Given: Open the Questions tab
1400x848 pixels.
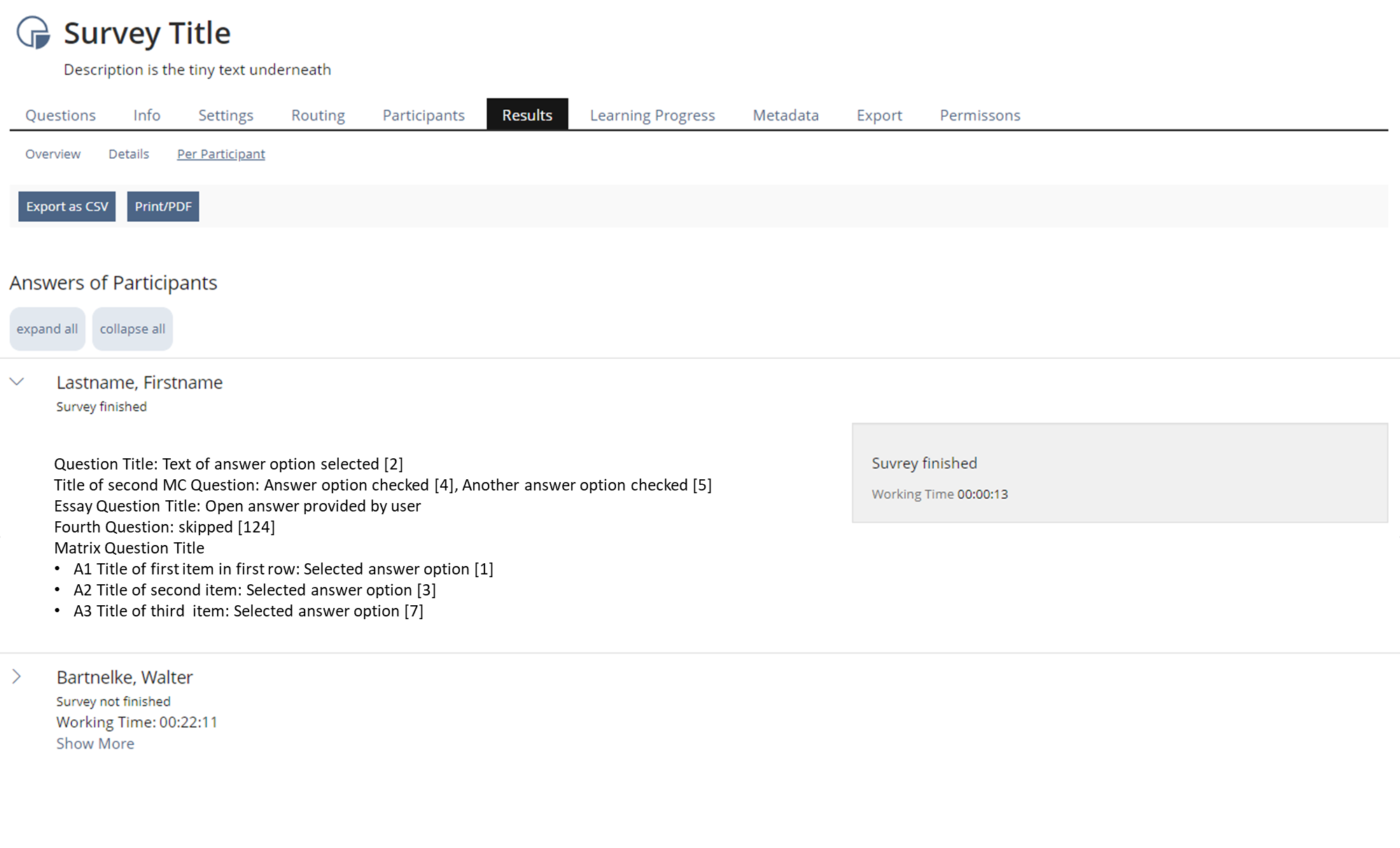Looking at the screenshot, I should coord(60,115).
